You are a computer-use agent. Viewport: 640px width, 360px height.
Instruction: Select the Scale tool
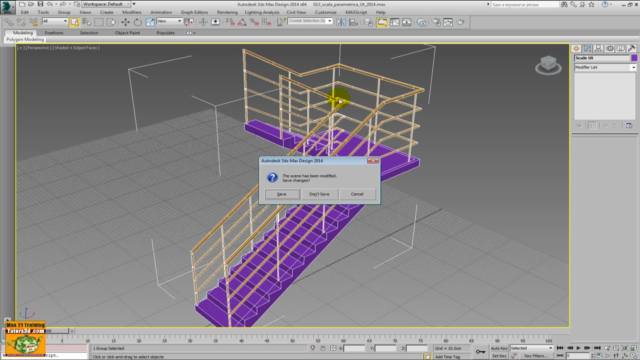[x=150, y=22]
